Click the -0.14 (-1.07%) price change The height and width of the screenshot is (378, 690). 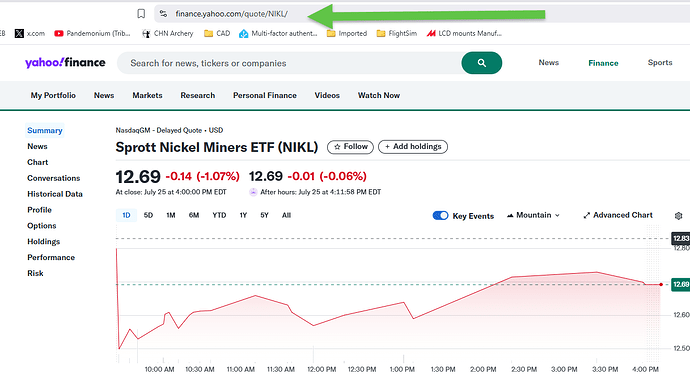point(202,176)
